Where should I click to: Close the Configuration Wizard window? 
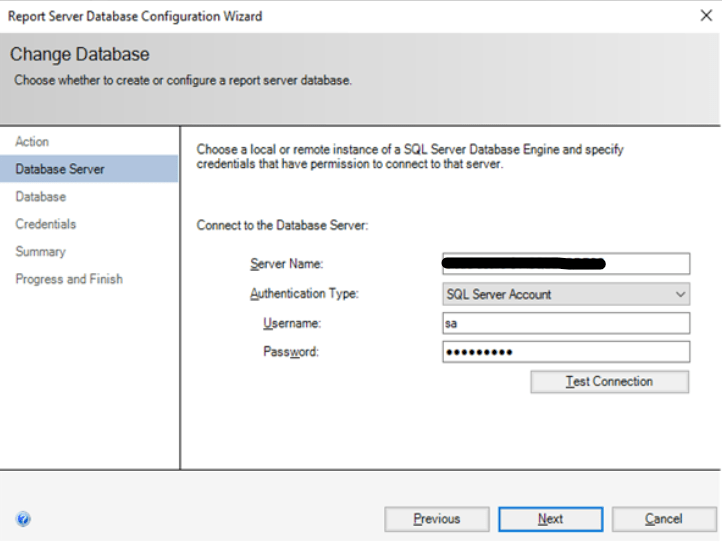(x=704, y=16)
